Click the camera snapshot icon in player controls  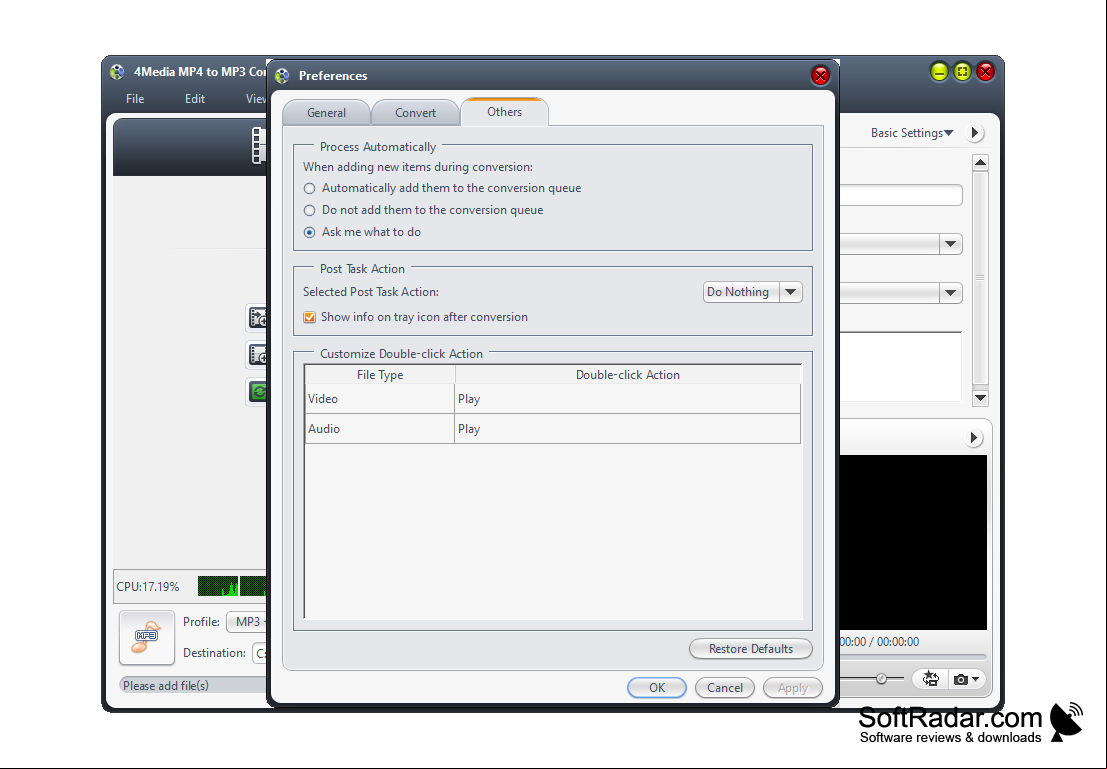coord(960,679)
